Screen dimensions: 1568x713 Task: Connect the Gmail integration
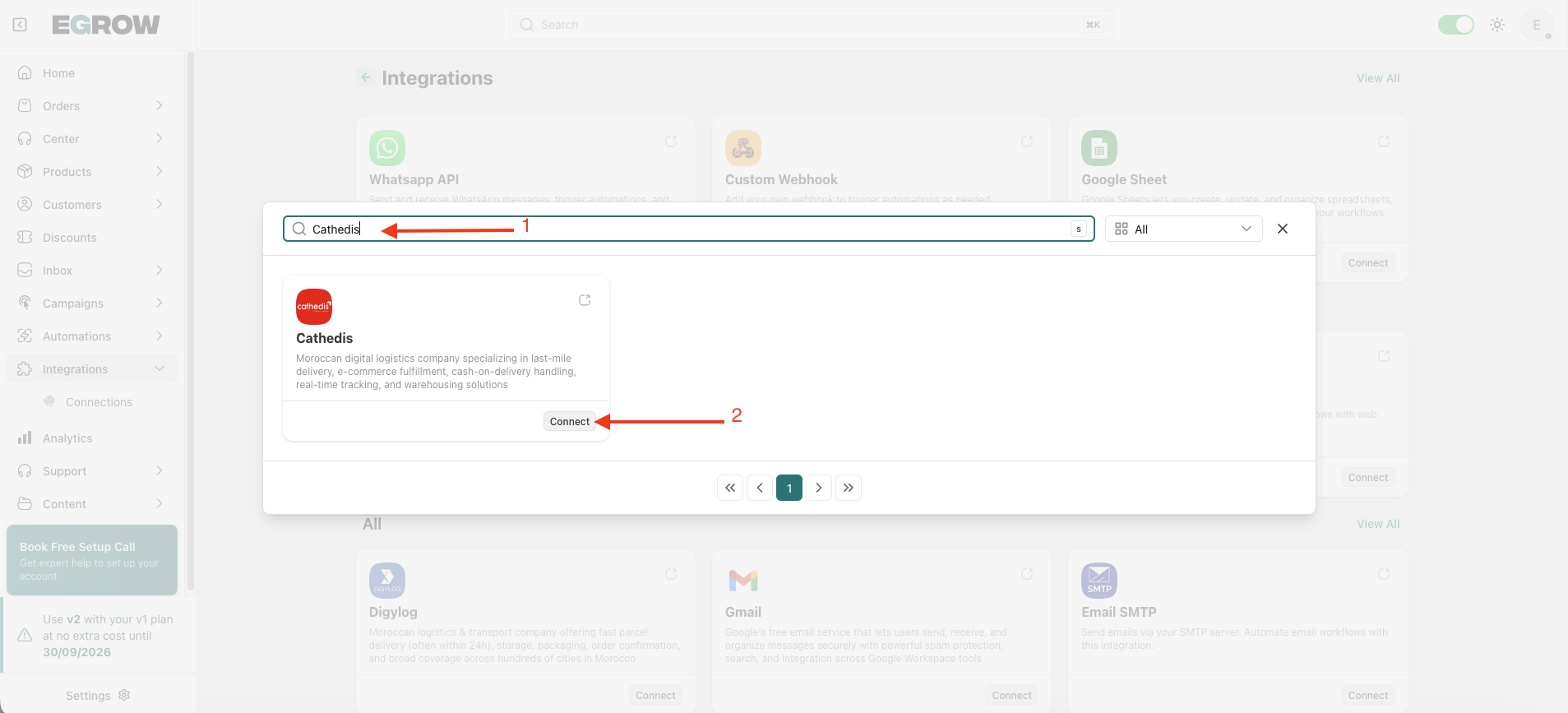(x=1011, y=695)
